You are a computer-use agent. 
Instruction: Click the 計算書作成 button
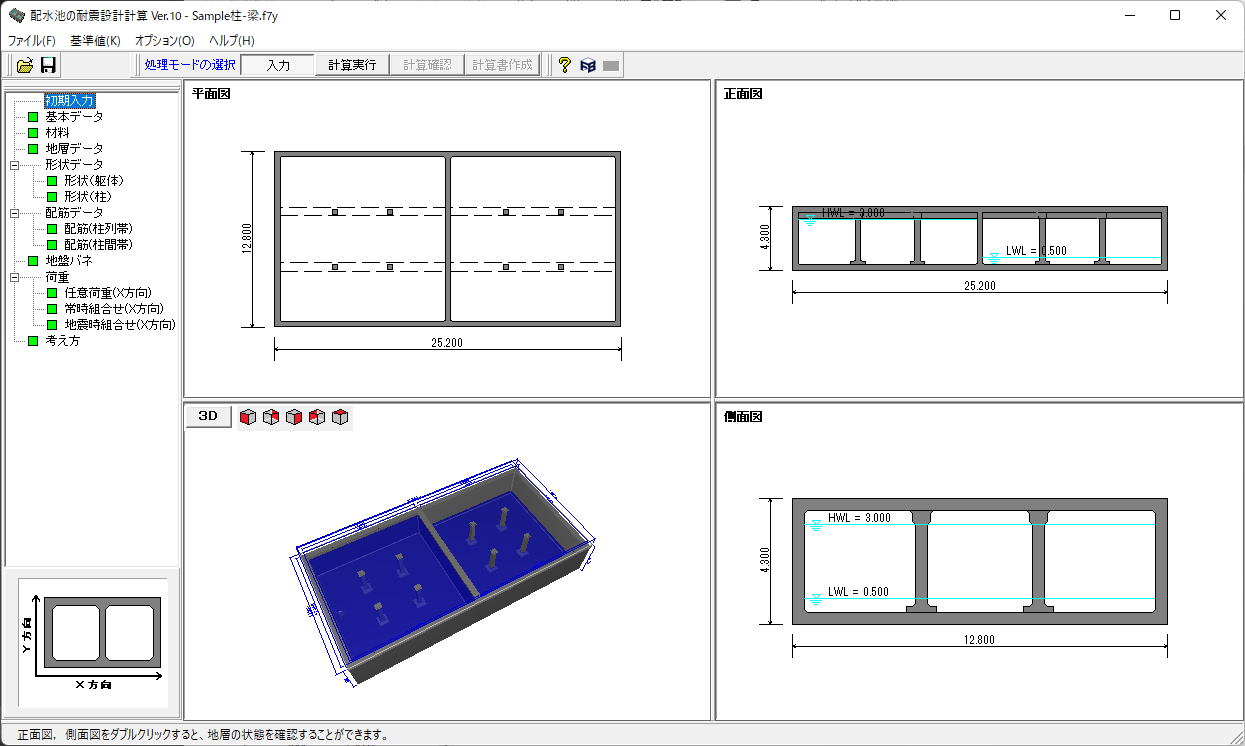[x=503, y=65]
